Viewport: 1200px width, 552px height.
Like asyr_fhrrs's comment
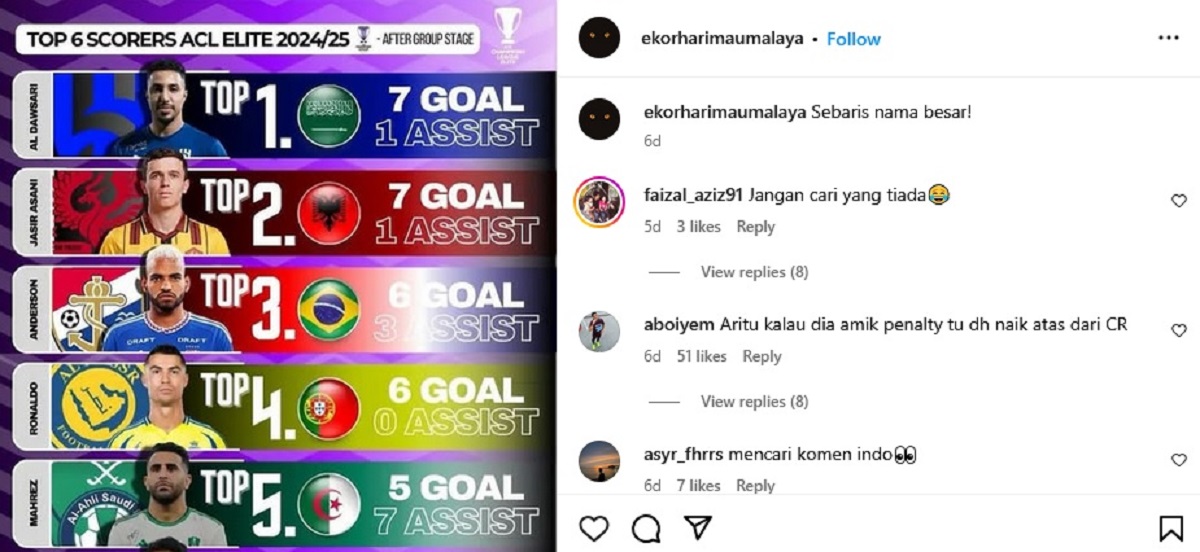pos(1178,460)
